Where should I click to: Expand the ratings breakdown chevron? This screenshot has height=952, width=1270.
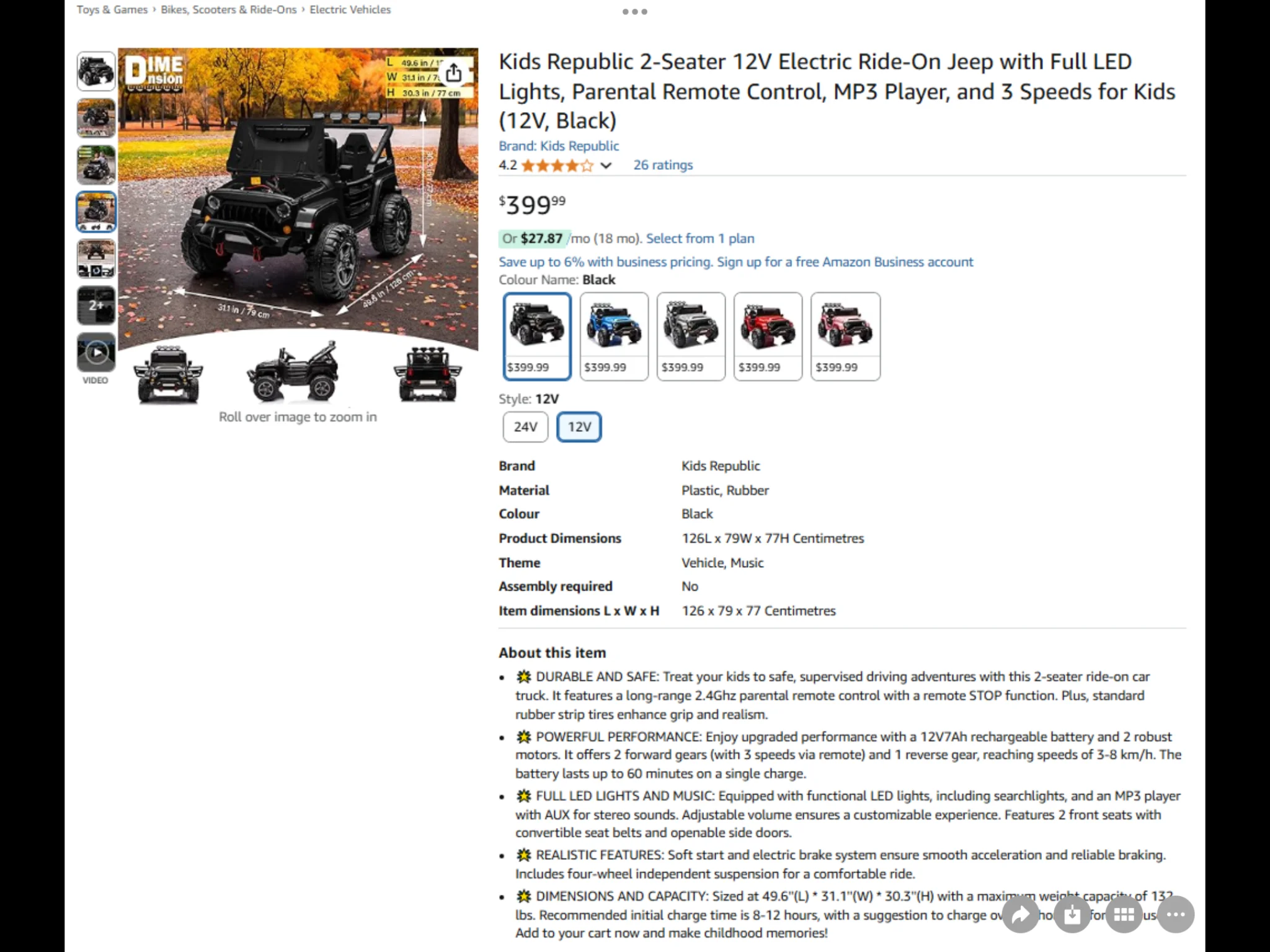606,165
